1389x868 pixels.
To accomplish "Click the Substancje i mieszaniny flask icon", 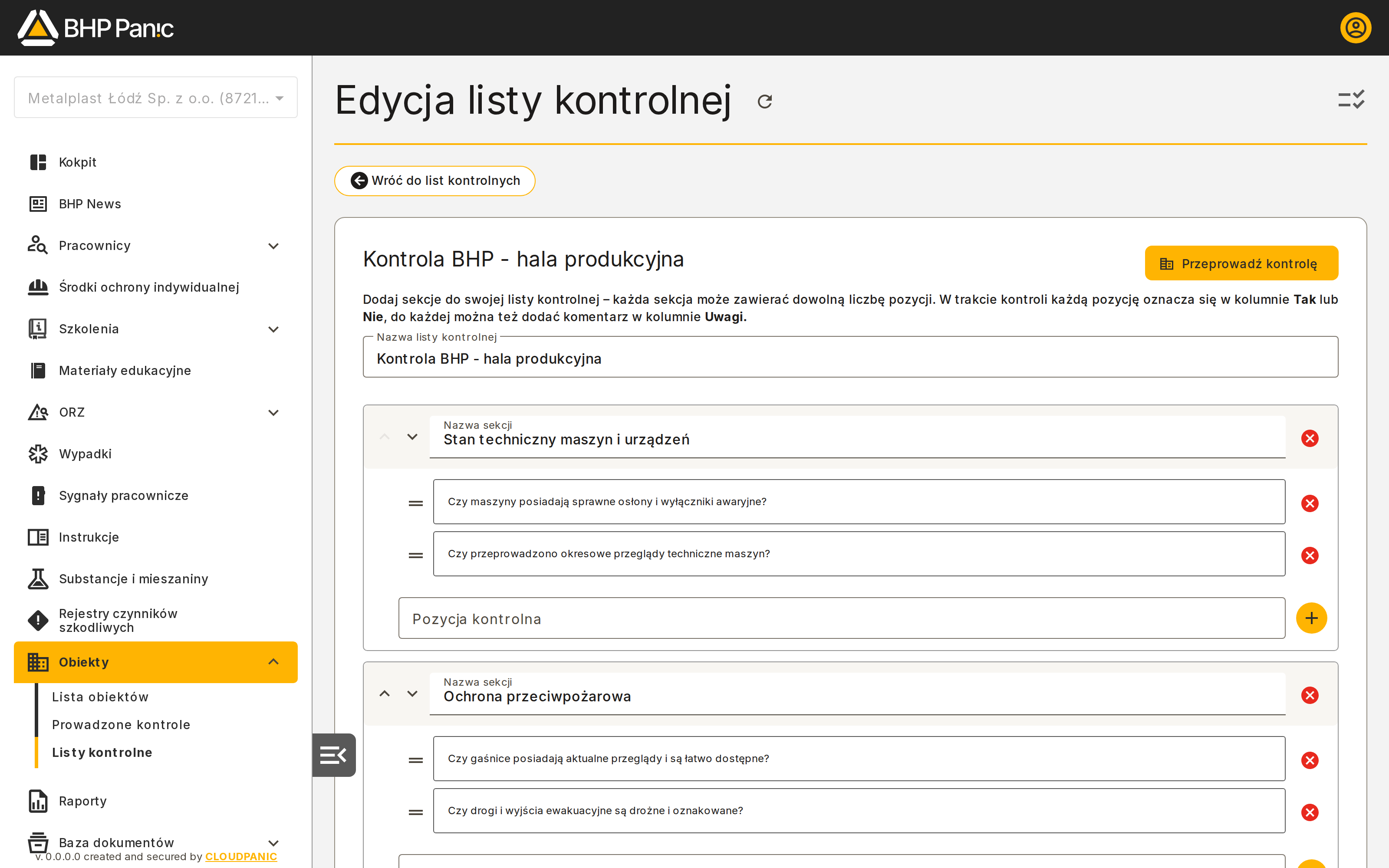I will [38, 579].
